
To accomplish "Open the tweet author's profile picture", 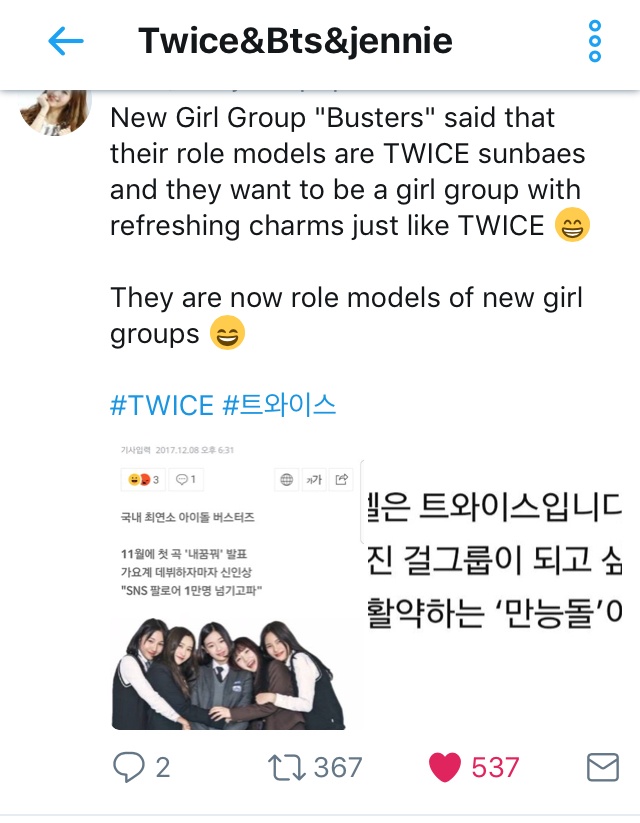I will point(55,112).
